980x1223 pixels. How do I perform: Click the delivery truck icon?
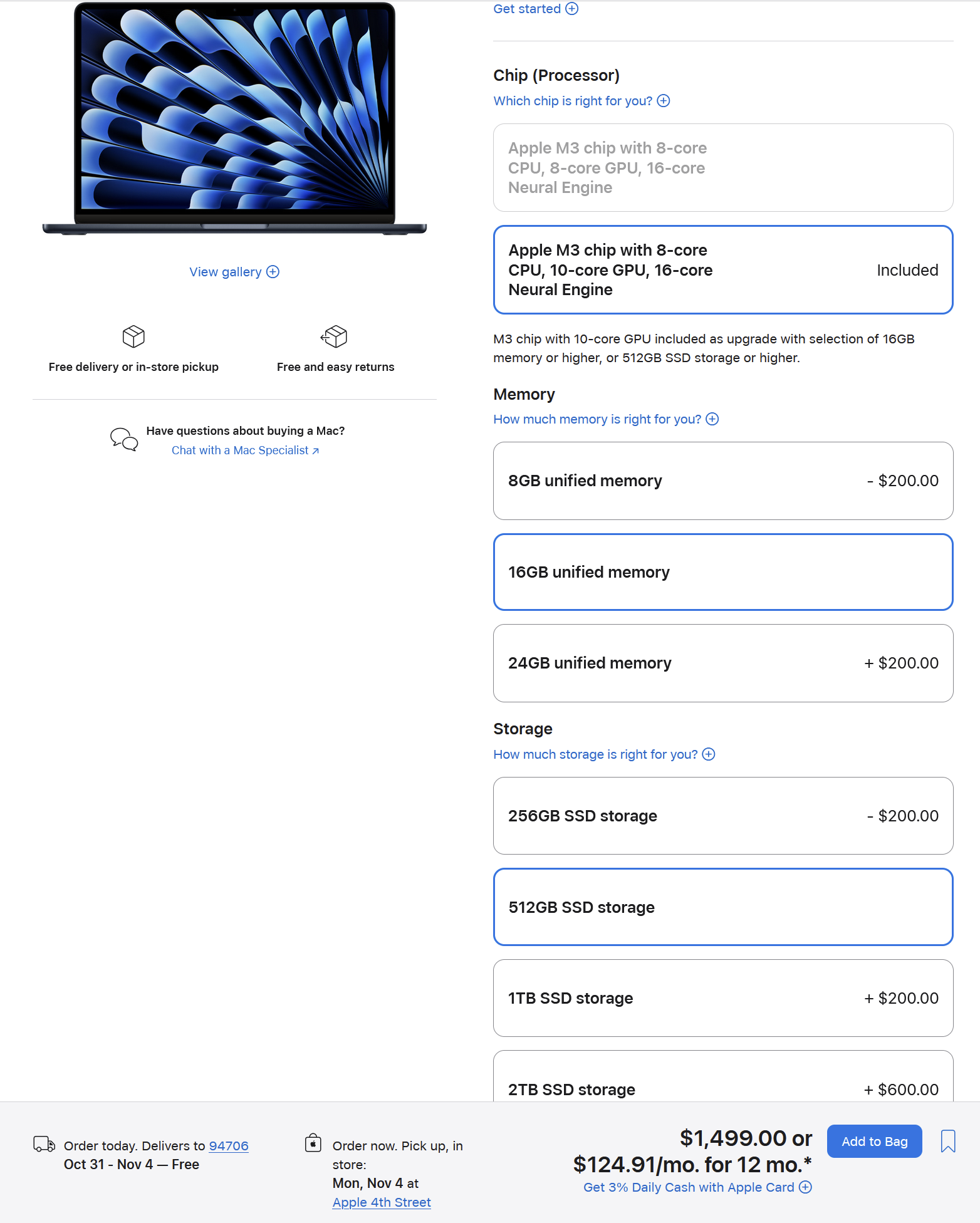(44, 1144)
